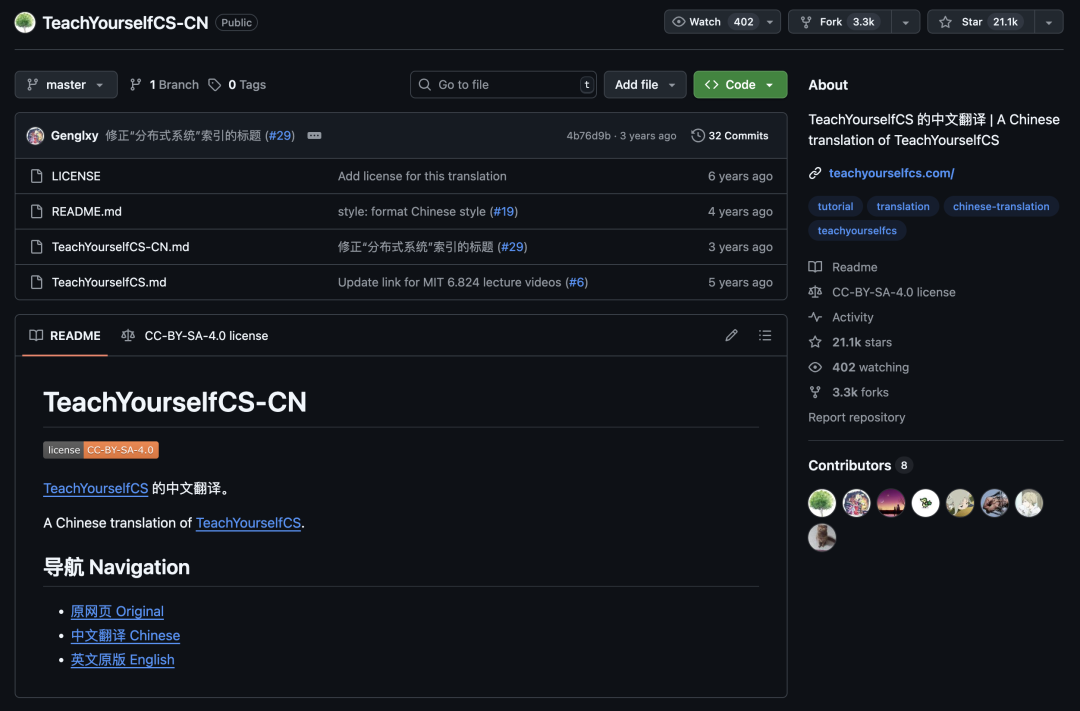
Task: Click the Fork 3.3k button
Action: [840, 22]
